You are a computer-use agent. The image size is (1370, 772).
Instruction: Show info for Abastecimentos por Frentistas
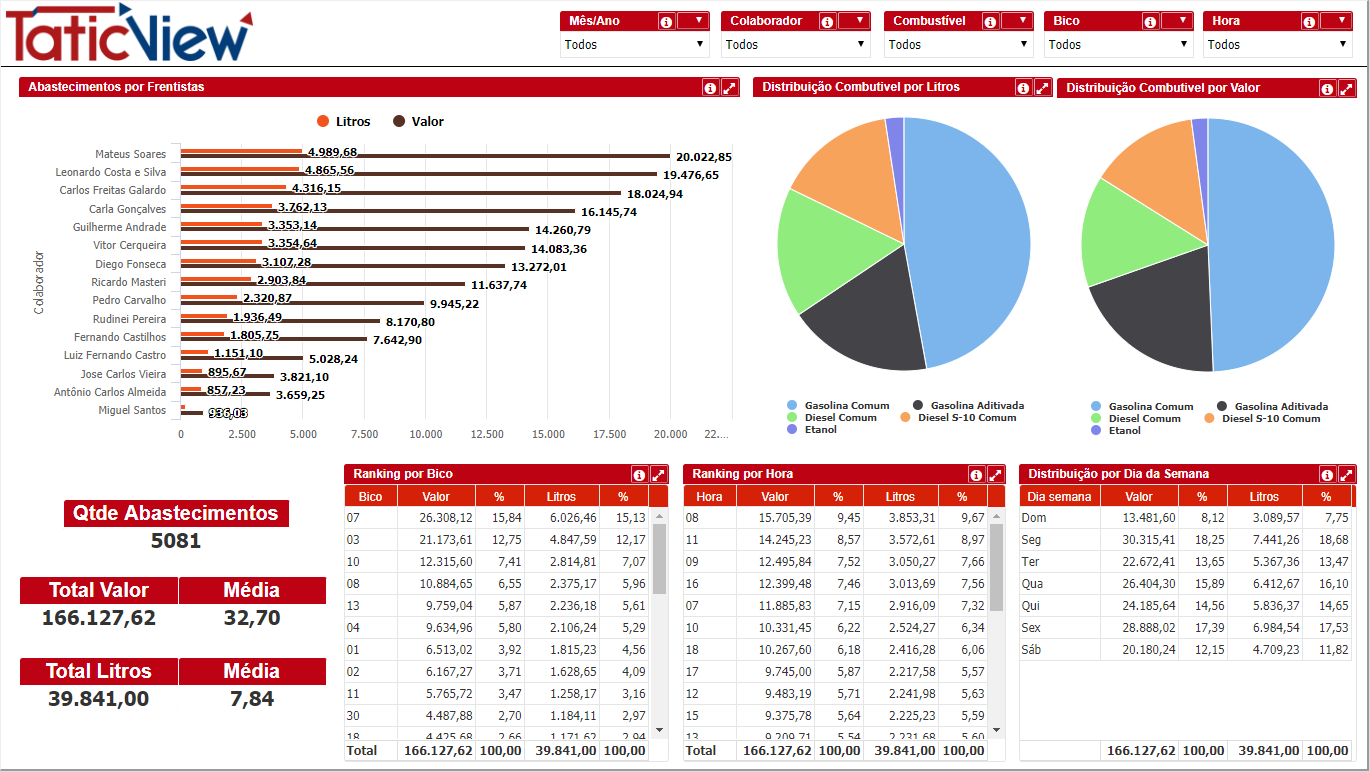[711, 88]
